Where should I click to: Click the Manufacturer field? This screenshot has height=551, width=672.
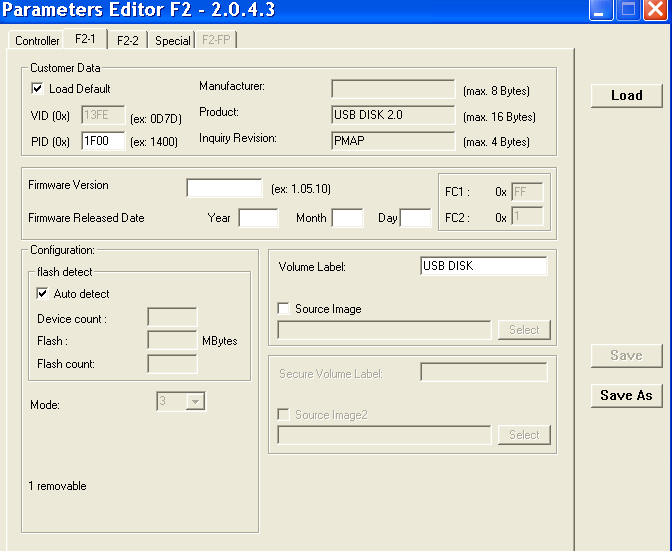point(392,89)
